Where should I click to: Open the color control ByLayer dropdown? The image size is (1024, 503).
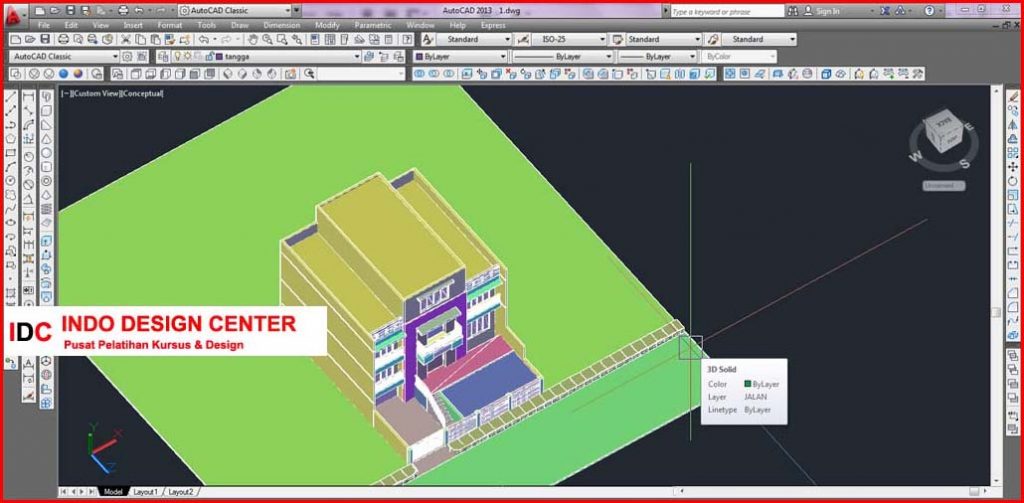460,57
